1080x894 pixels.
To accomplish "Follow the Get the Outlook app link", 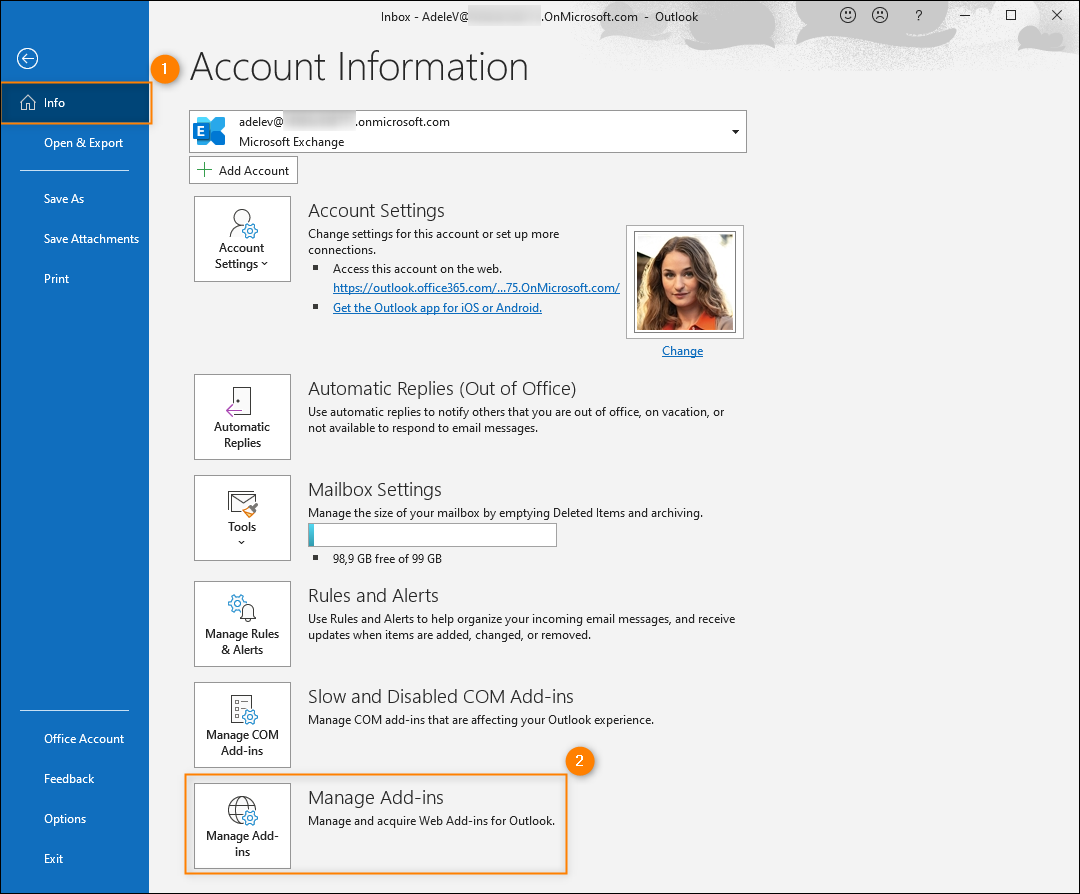I will pos(437,308).
